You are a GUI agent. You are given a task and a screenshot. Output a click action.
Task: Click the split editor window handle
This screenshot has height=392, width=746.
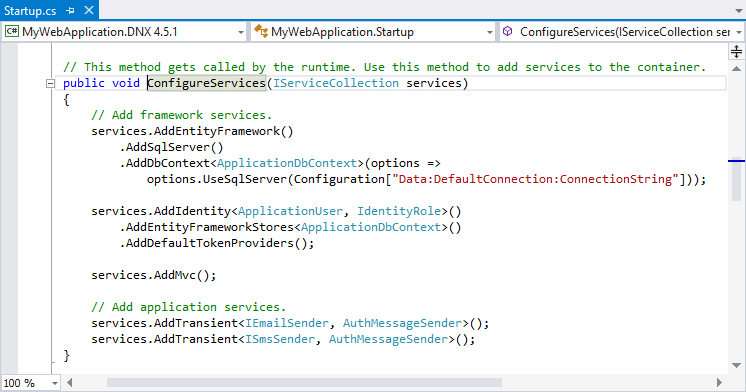(736, 51)
